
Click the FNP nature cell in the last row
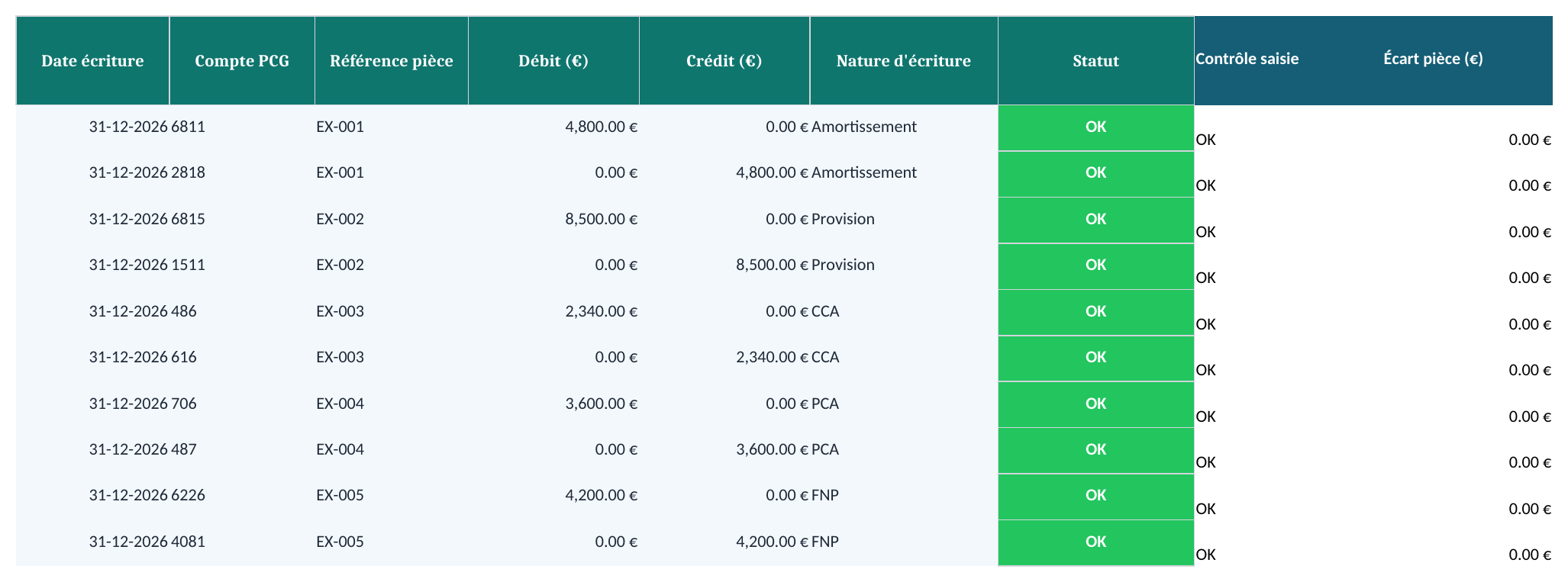[x=904, y=542]
